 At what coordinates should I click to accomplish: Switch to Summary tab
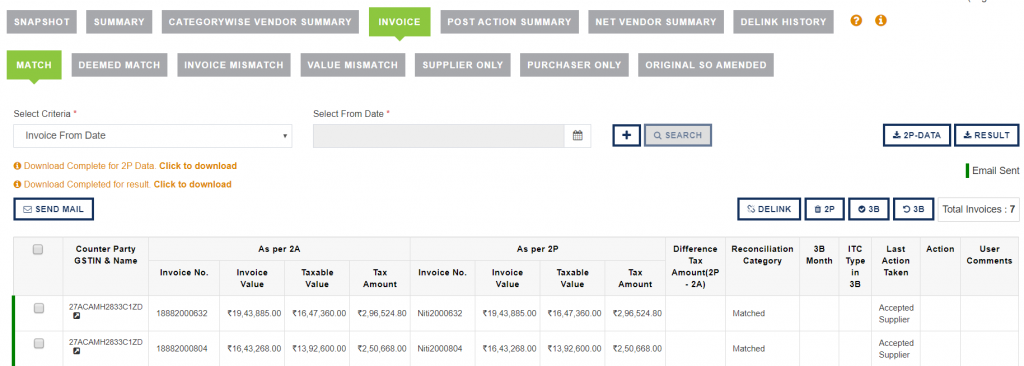coord(119,22)
